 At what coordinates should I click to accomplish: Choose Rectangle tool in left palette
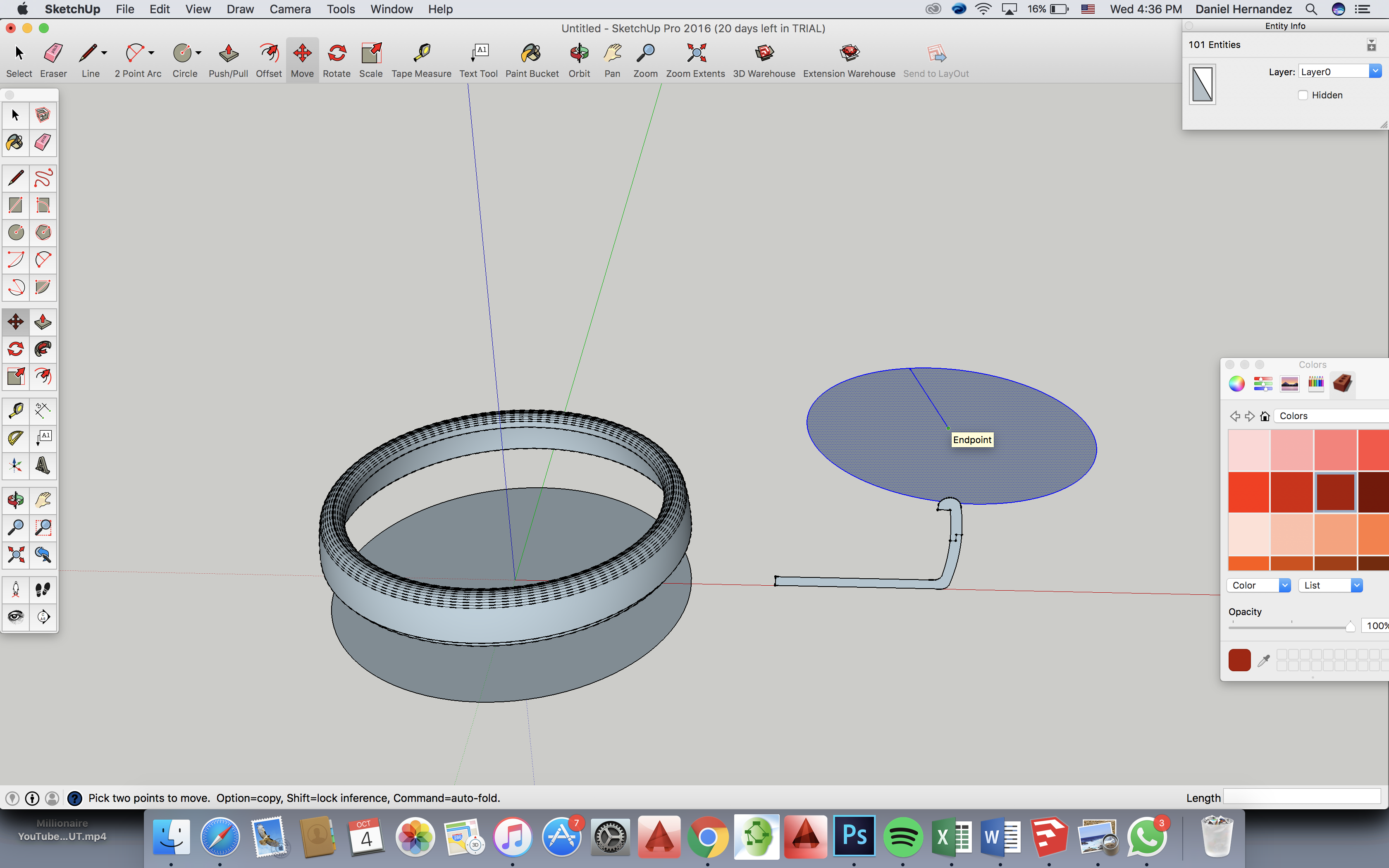[15, 205]
